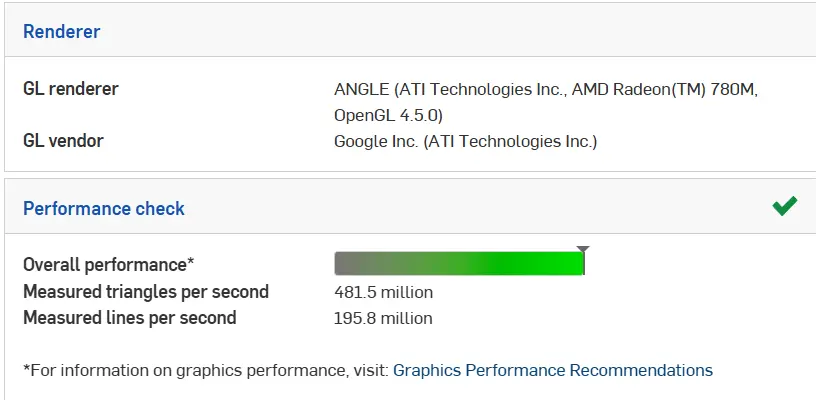Click the 195.8 million value
Image resolution: width=816 pixels, height=400 pixels.
coord(383,318)
